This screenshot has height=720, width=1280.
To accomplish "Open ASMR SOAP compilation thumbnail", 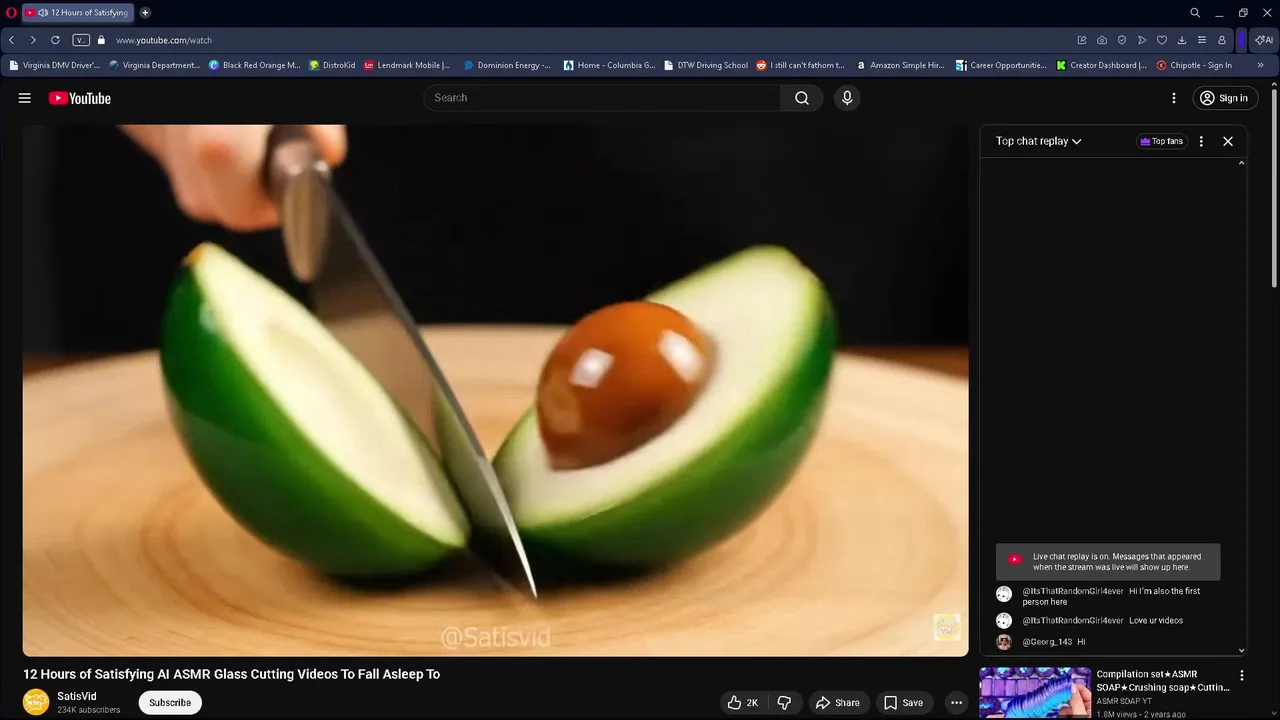I will (x=1035, y=693).
